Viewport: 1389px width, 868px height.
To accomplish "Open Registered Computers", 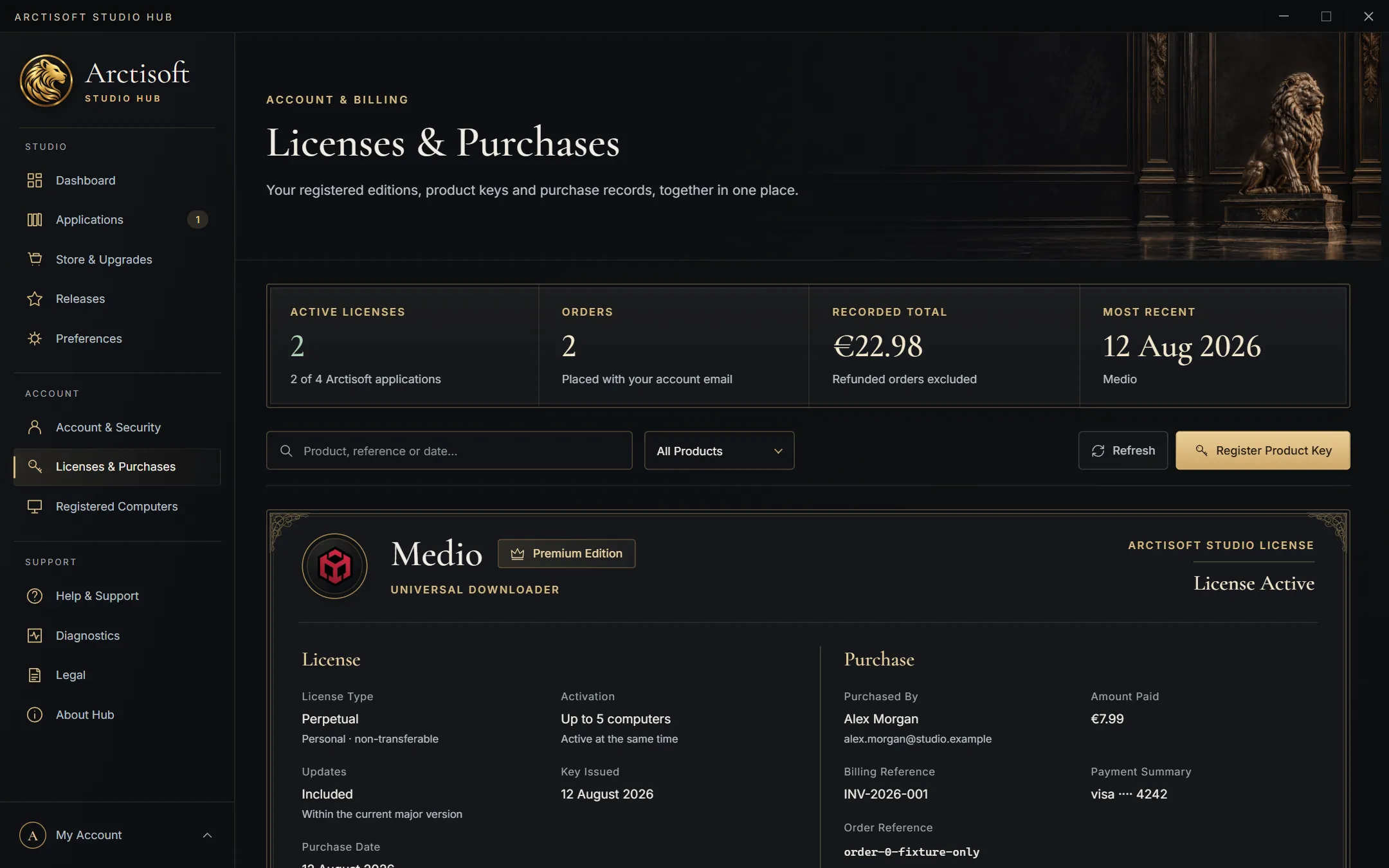I will [117, 507].
